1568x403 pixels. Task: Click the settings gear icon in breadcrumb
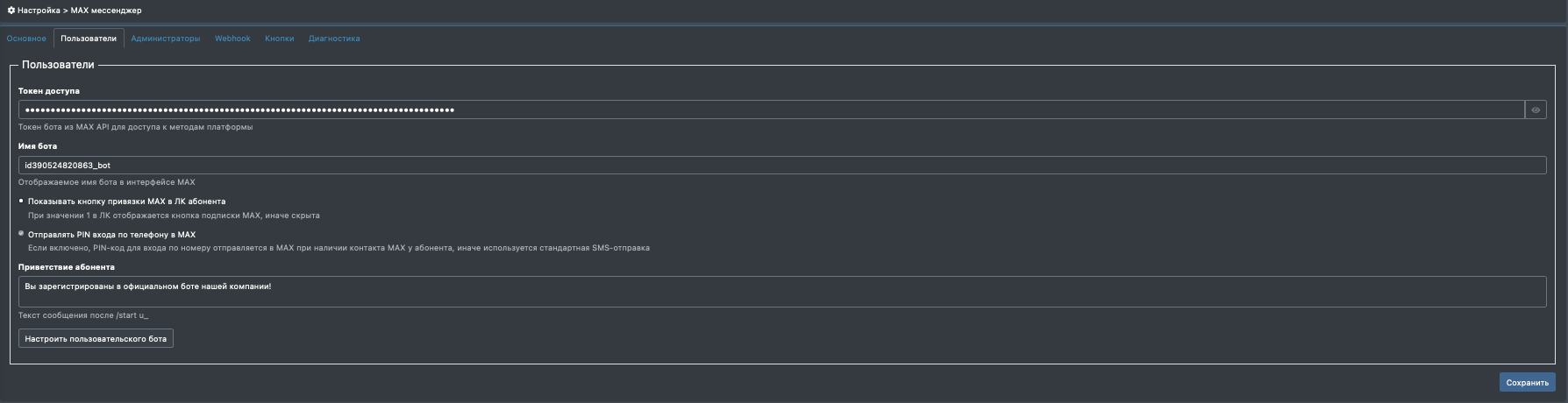11,11
